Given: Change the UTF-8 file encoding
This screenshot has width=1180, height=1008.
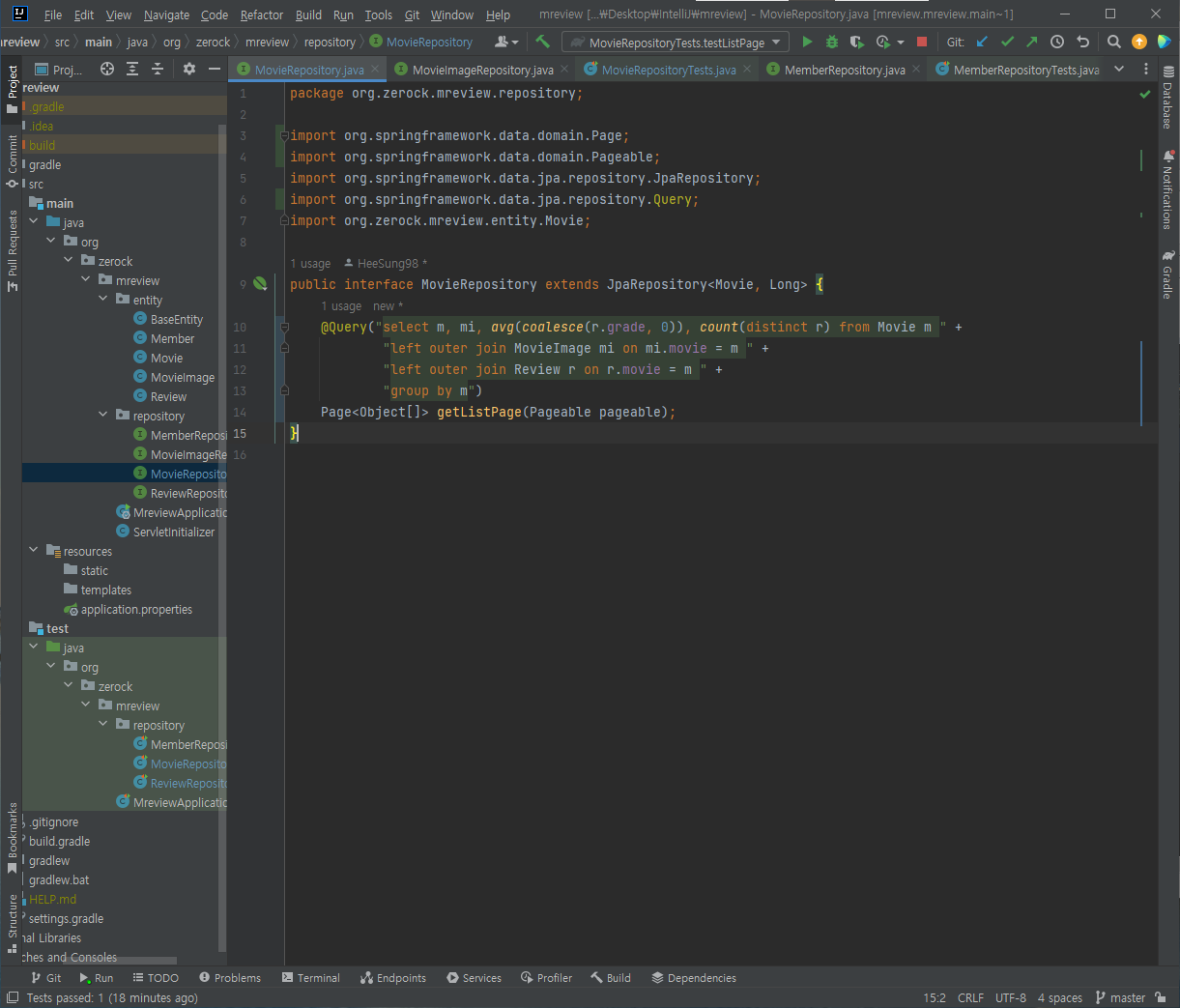Looking at the screenshot, I should pos(1011,997).
